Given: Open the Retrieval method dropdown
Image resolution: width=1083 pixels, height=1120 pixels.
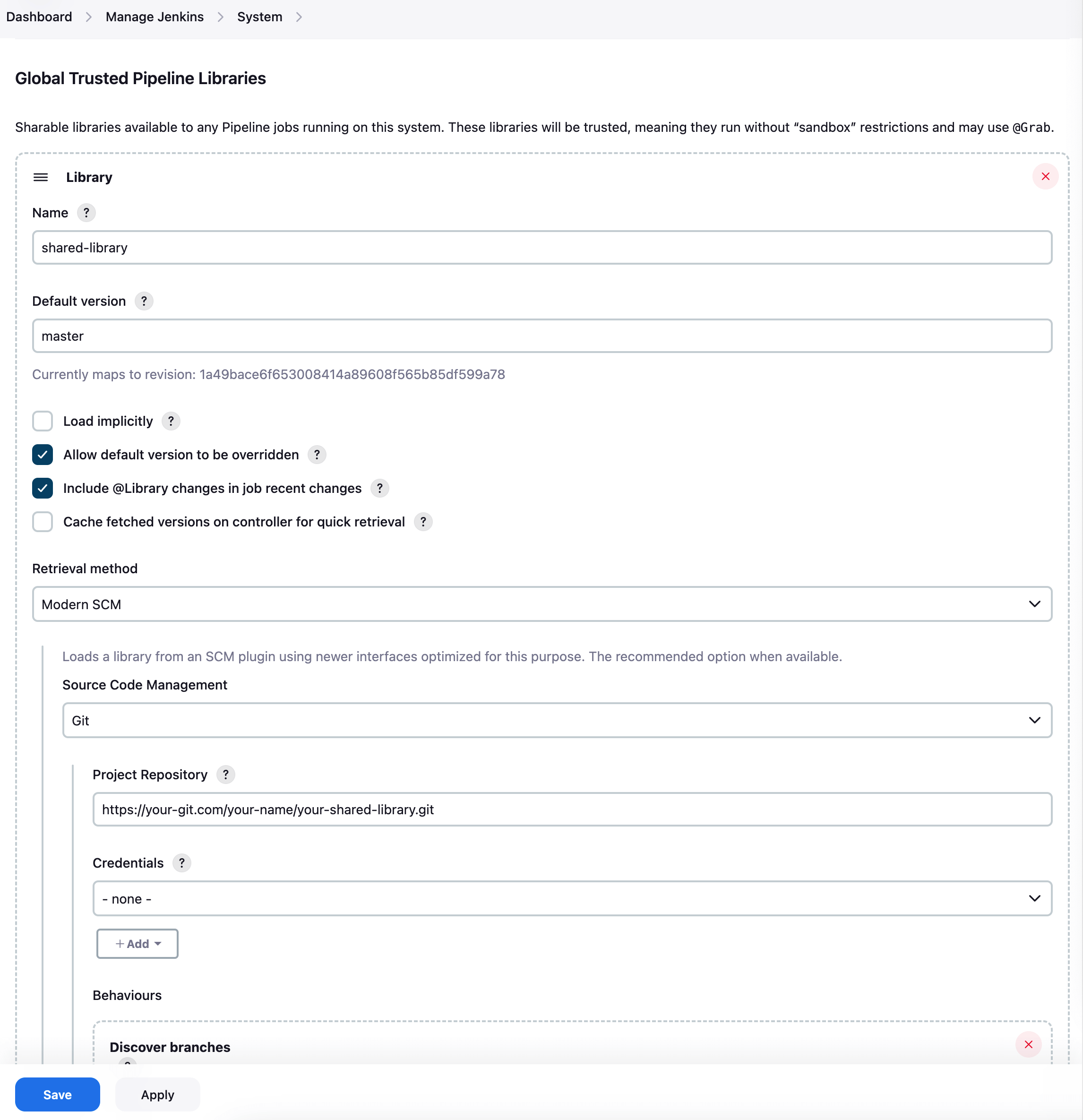Looking at the screenshot, I should [x=541, y=604].
